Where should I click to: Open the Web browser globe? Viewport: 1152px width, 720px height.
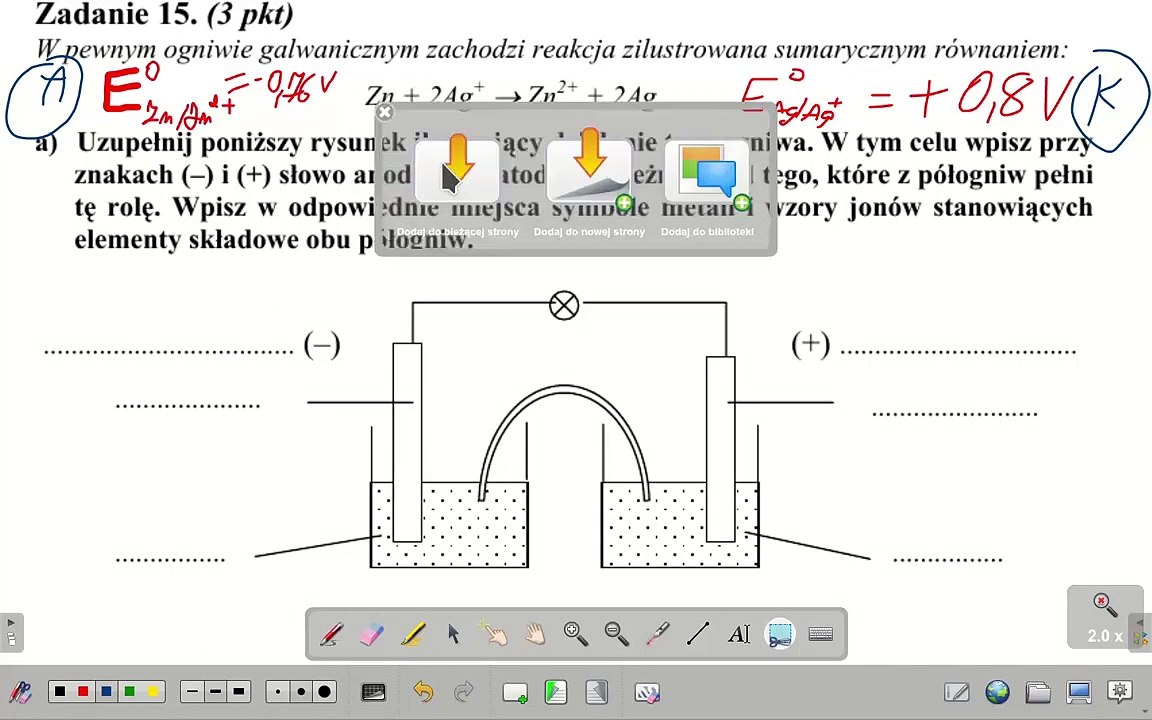tap(998, 692)
